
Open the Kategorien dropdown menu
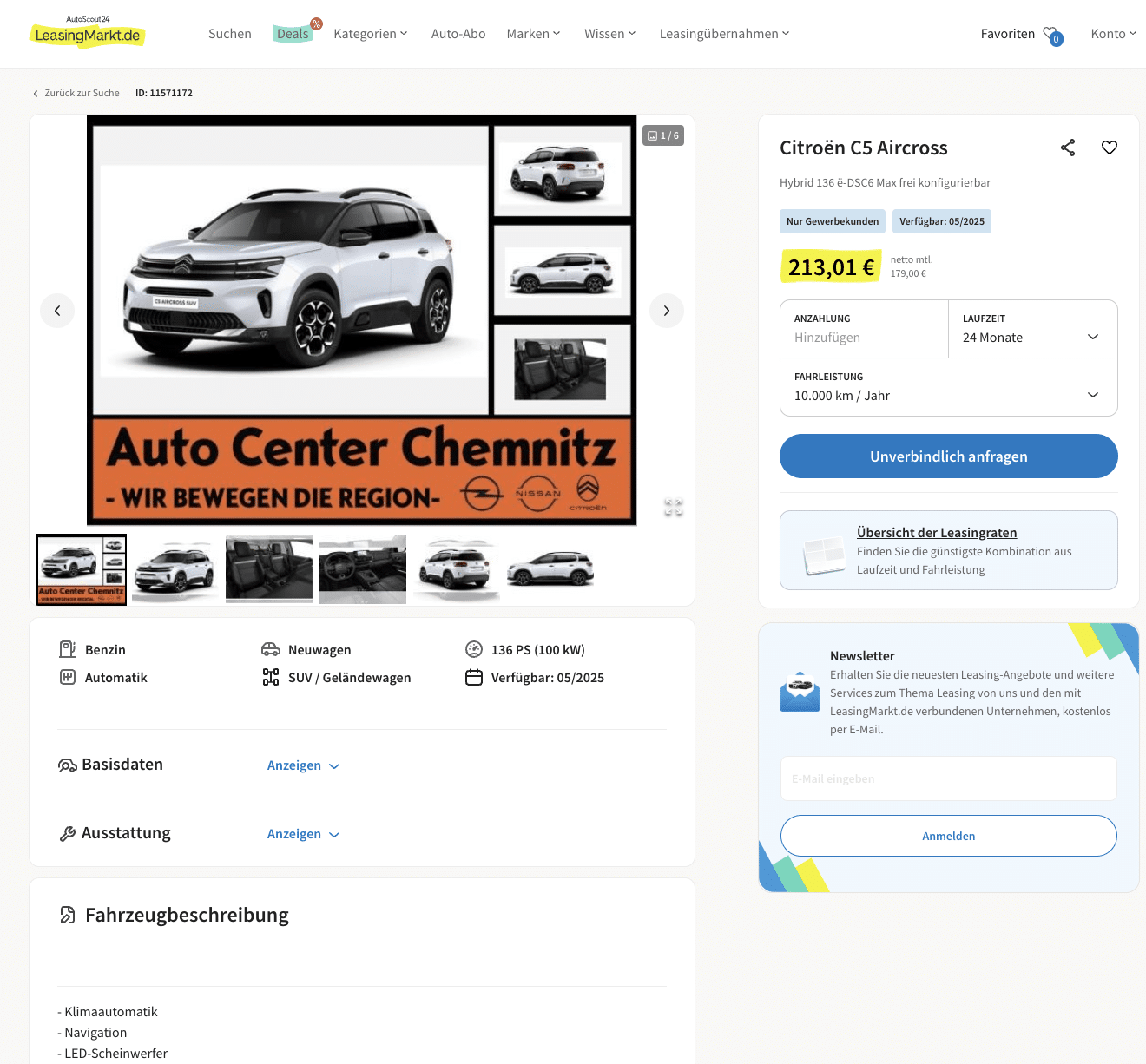[370, 34]
